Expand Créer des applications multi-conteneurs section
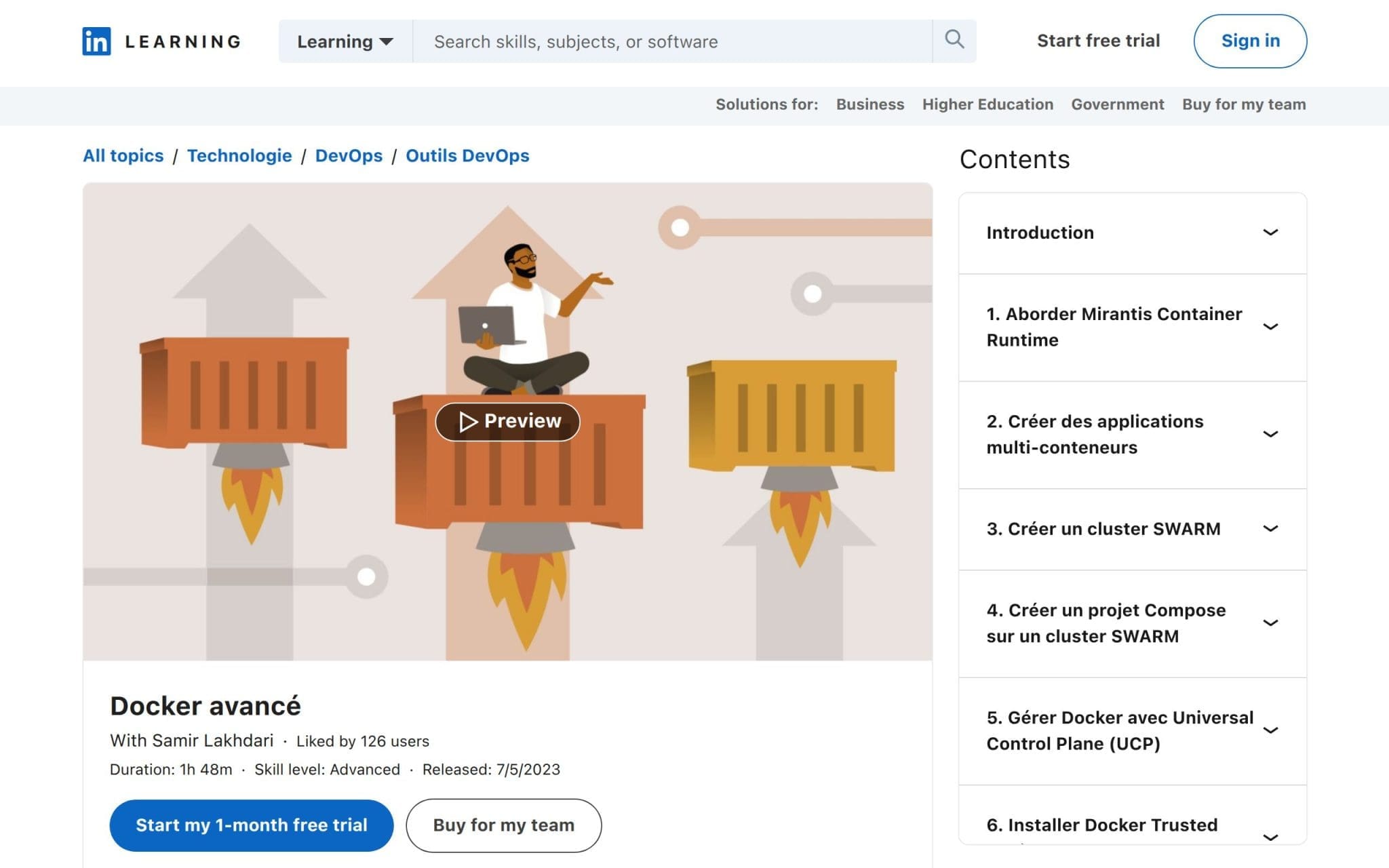This screenshot has width=1389, height=868. tap(1133, 435)
